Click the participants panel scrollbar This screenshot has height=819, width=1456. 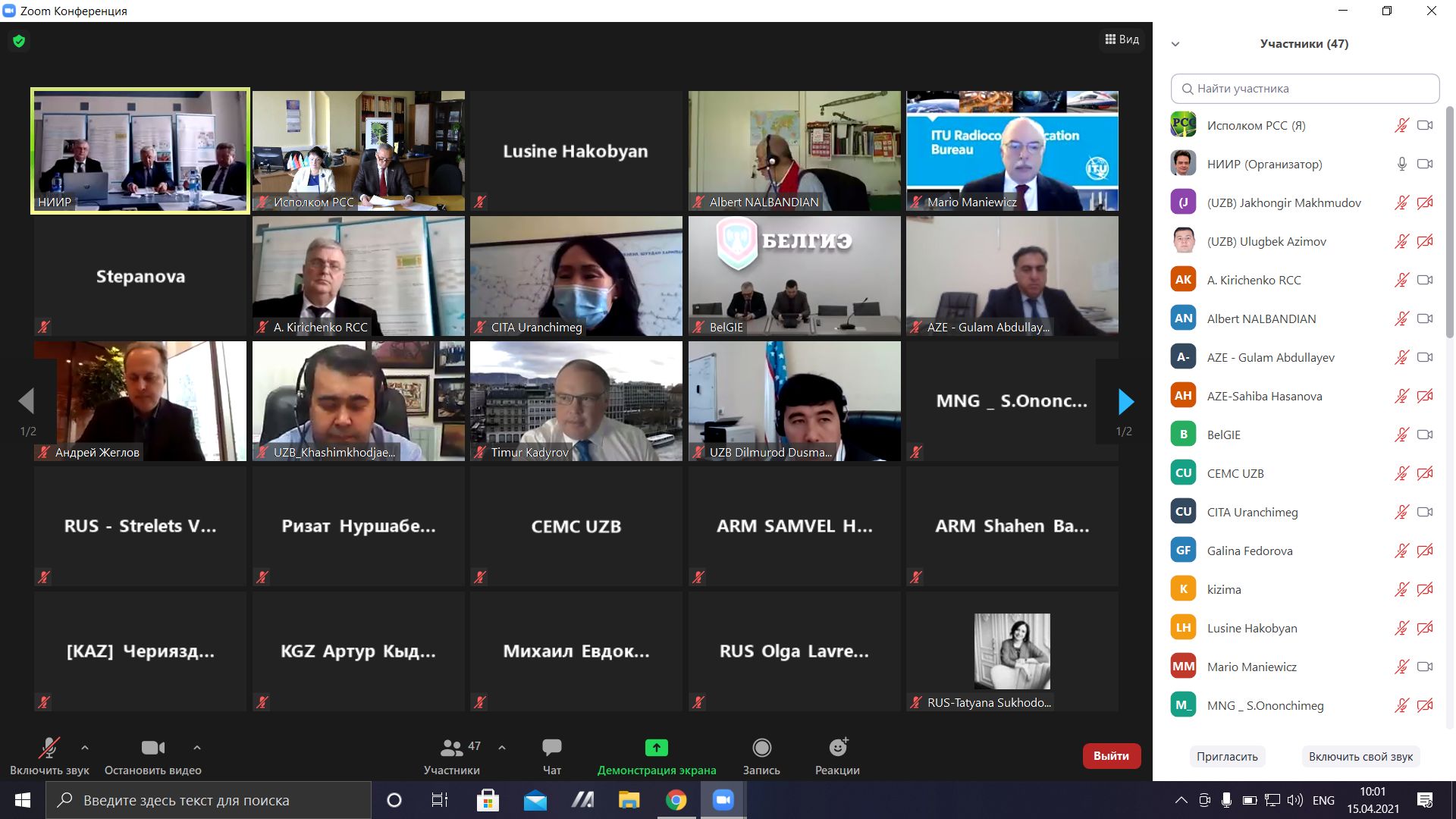click(1450, 221)
